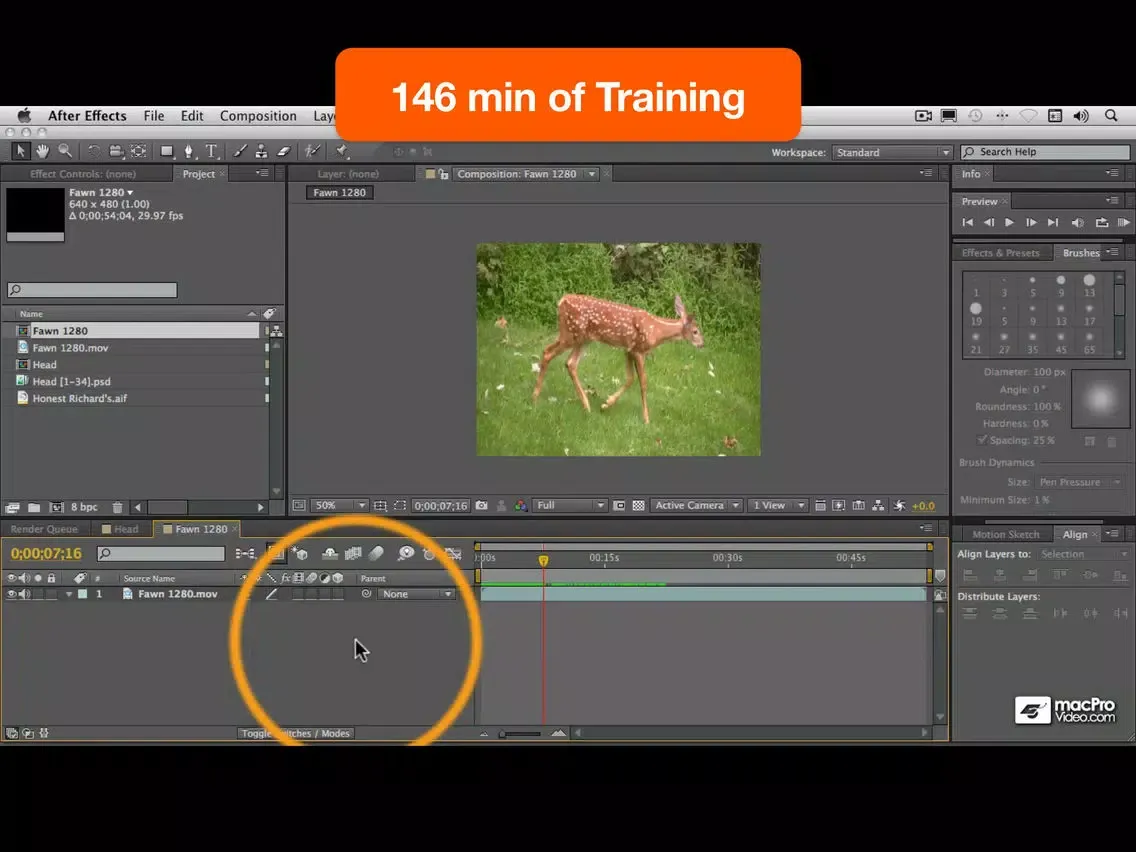This screenshot has width=1136, height=852.
Task: Select the Hand tool
Action: [x=43, y=151]
